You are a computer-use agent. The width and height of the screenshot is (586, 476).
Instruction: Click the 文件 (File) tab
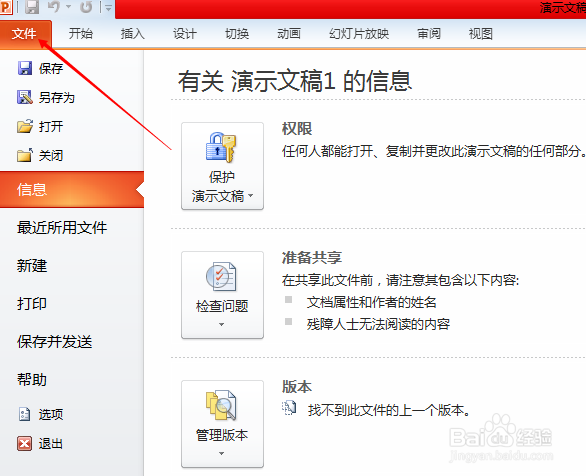point(25,34)
